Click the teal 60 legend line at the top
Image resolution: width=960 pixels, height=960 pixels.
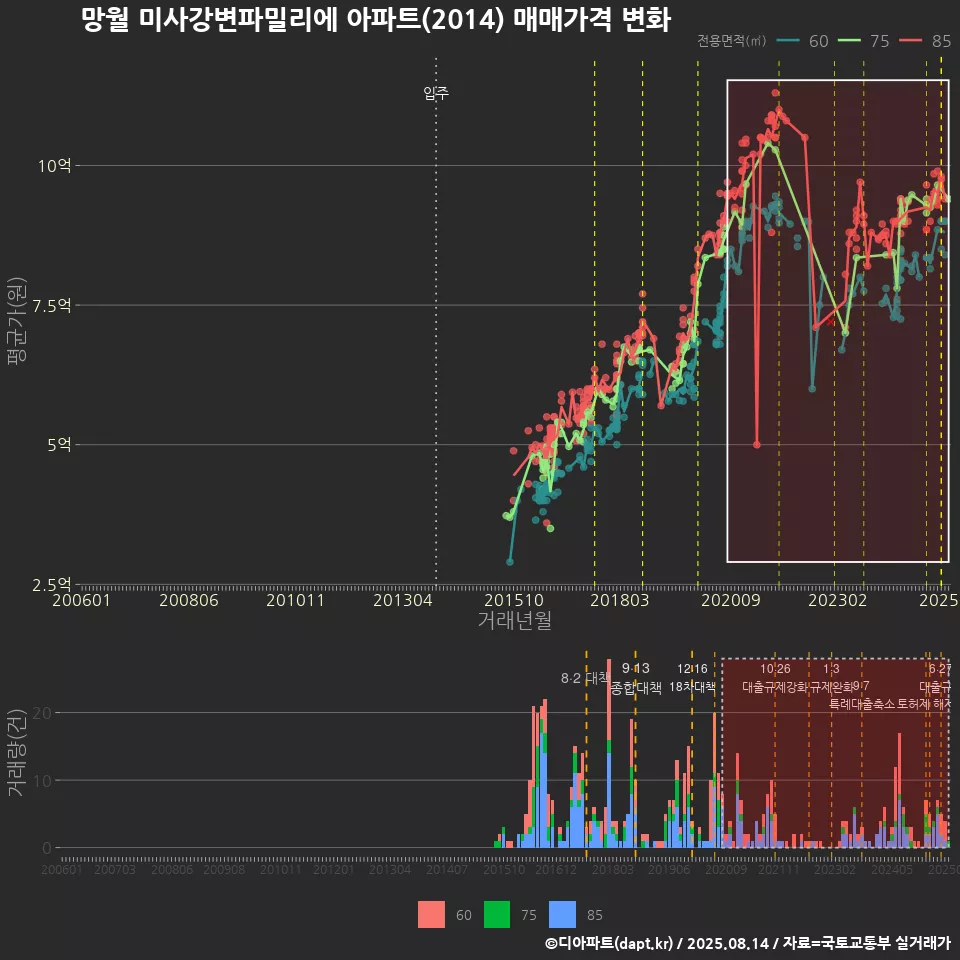click(788, 41)
